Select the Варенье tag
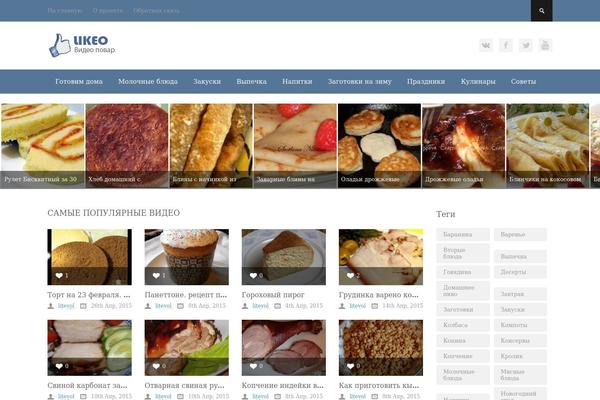Image resolution: width=600 pixels, height=400 pixels. point(520,234)
